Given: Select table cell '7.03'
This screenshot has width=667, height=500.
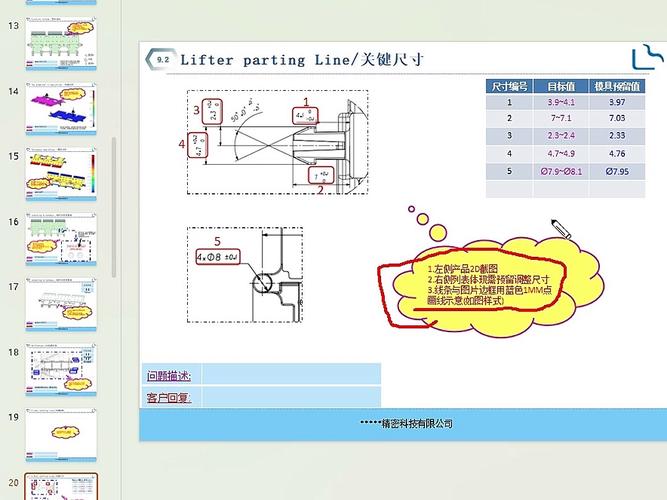Looking at the screenshot, I should click(x=617, y=118).
